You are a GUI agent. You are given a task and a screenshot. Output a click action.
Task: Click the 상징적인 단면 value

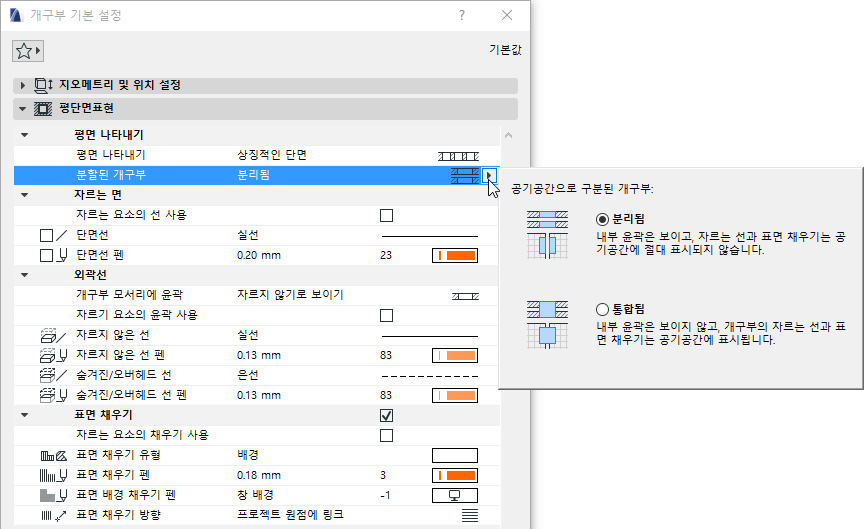tap(272, 155)
